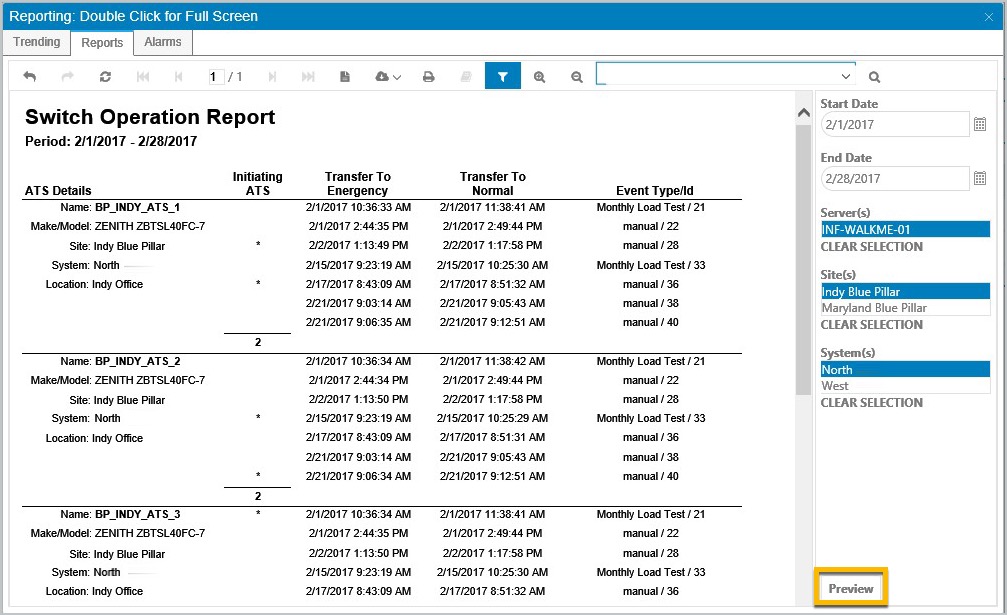Refresh the report with the refresh icon
The image size is (1007, 615).
105,76
